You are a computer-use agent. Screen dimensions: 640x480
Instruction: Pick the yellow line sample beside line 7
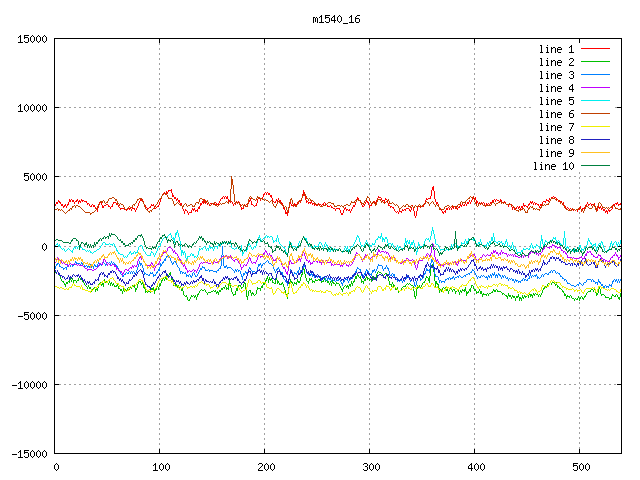pyautogui.click(x=595, y=127)
